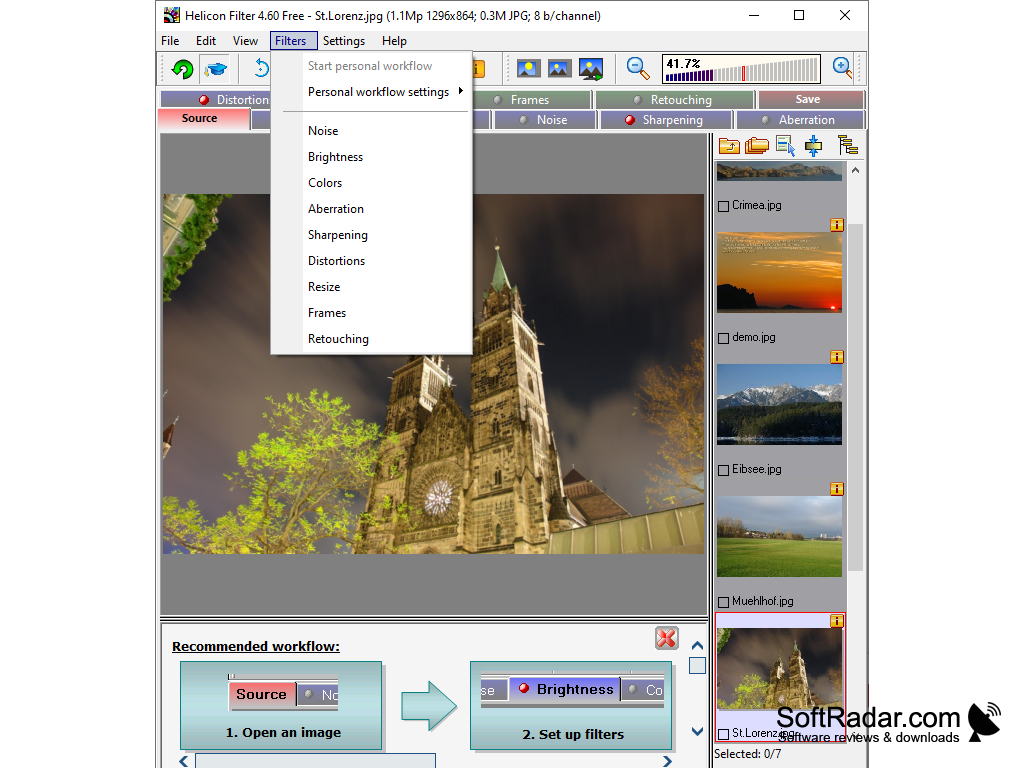The height and width of the screenshot is (768, 1024).
Task: Check the demo.jpg checkbox
Action: click(723, 338)
